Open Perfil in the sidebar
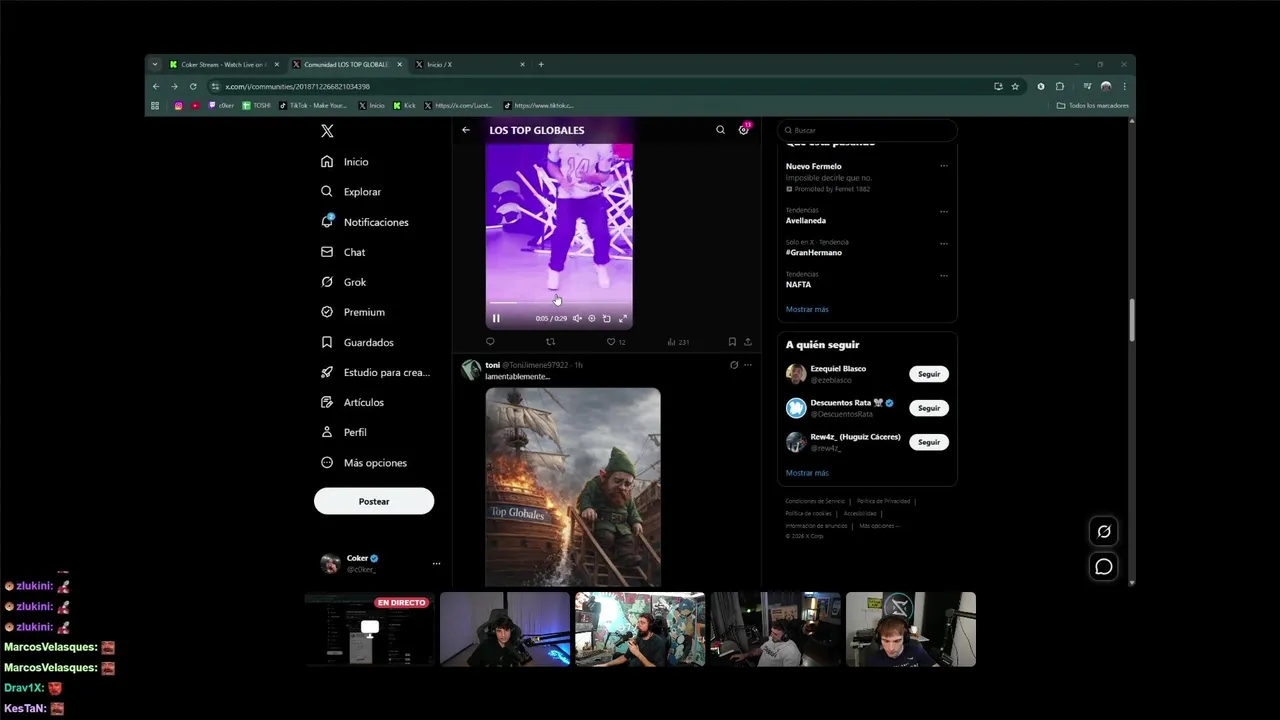Screen dimensions: 1280x720 [x=343, y=432]
